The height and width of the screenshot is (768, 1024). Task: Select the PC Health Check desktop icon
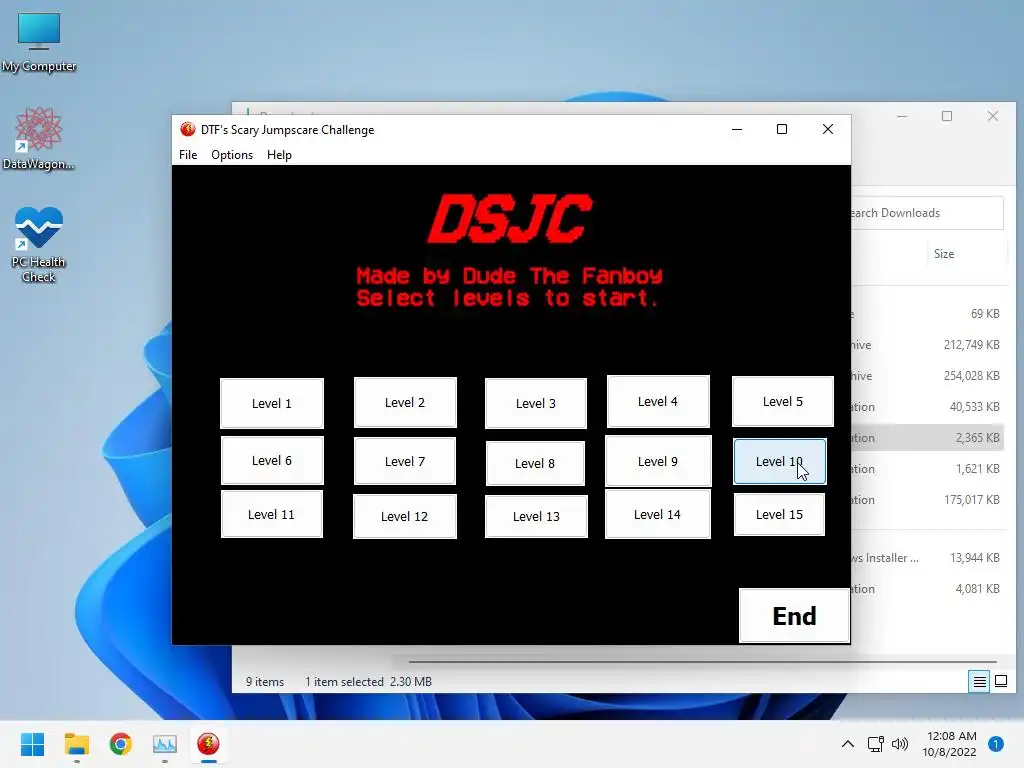click(39, 244)
